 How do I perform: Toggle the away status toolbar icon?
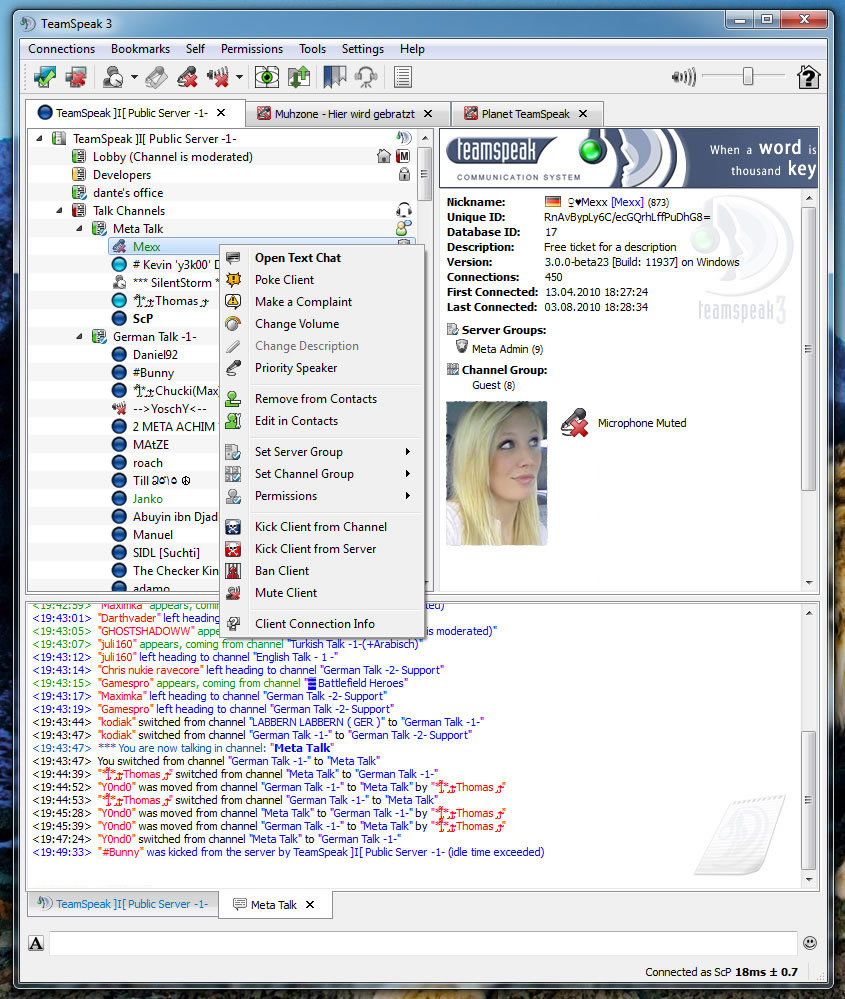pyautogui.click(x=113, y=77)
